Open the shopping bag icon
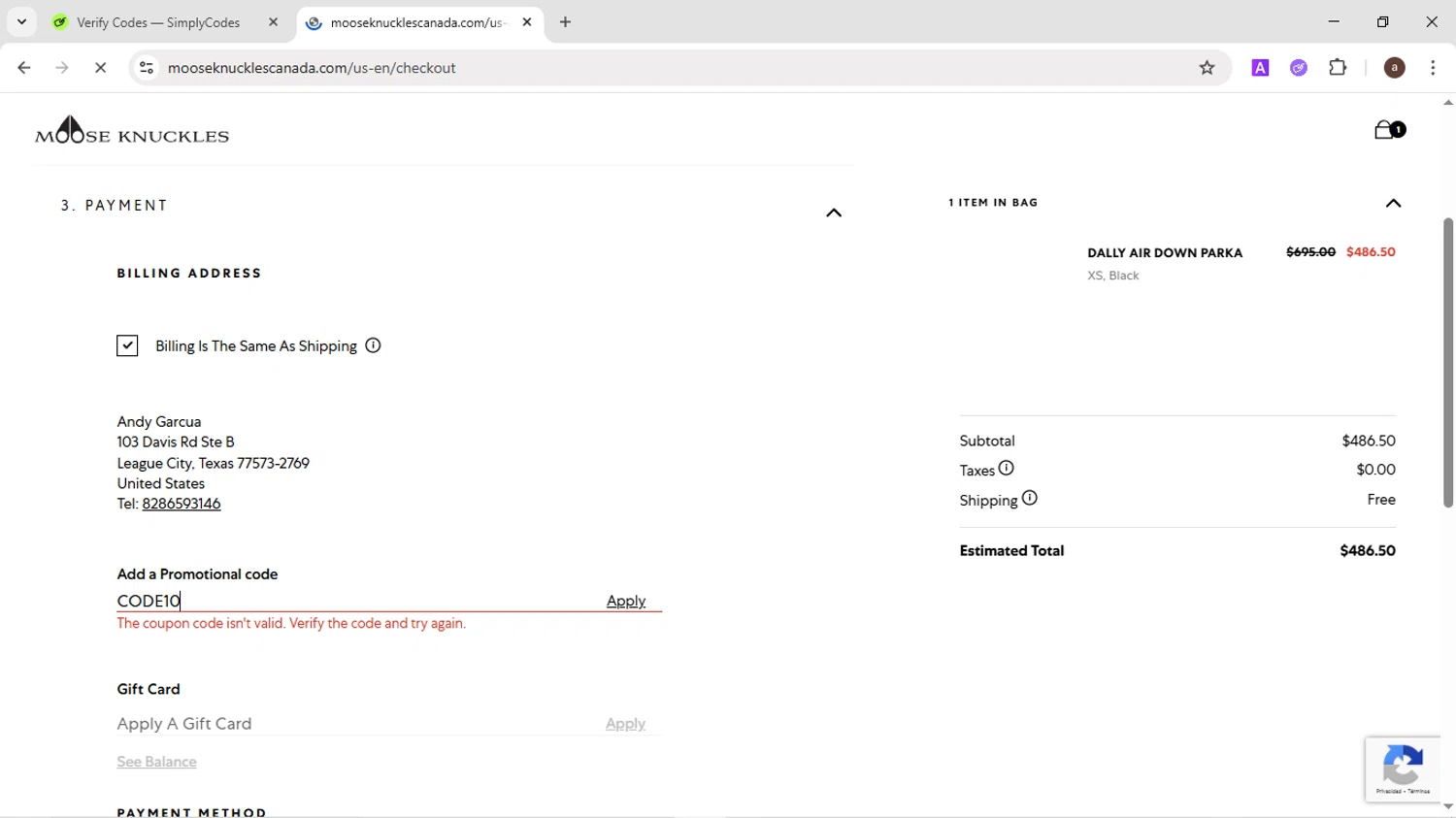 1389,130
